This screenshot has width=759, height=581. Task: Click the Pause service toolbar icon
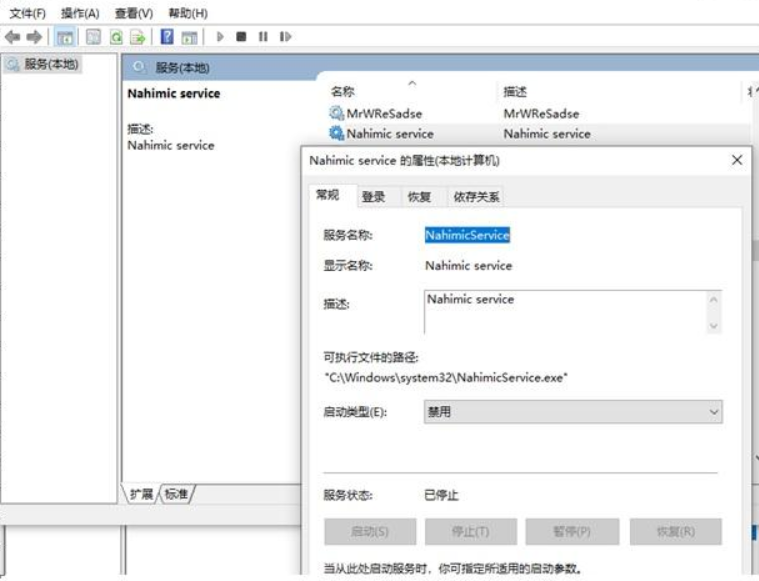pos(263,37)
